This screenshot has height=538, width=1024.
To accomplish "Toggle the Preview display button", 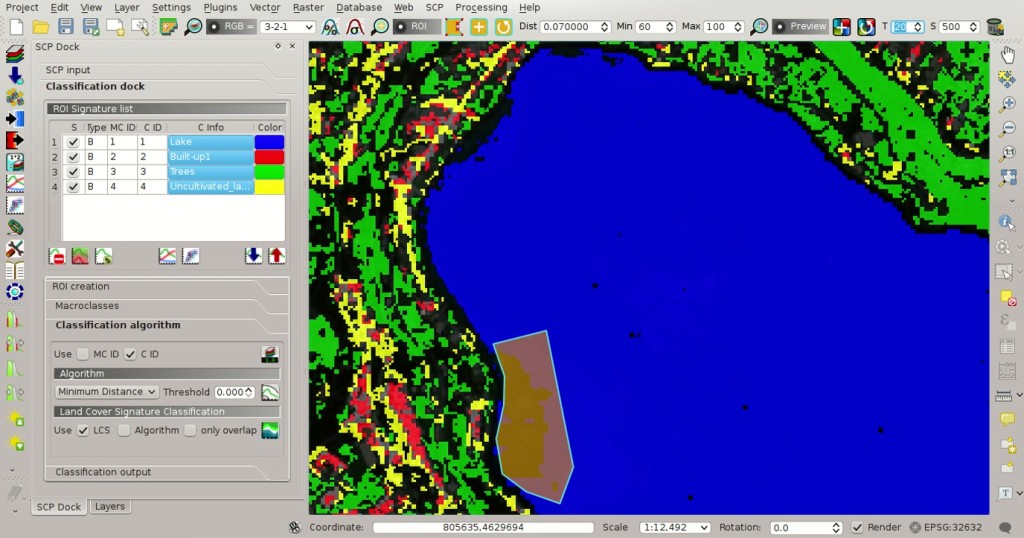I will coord(801,27).
